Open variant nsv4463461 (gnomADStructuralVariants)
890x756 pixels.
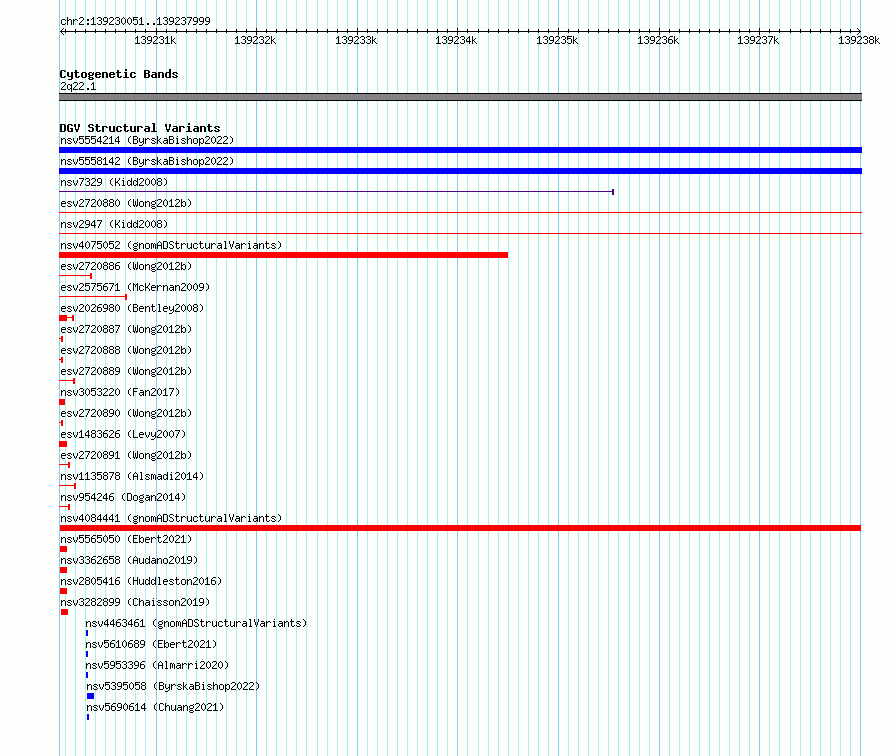click(196, 623)
